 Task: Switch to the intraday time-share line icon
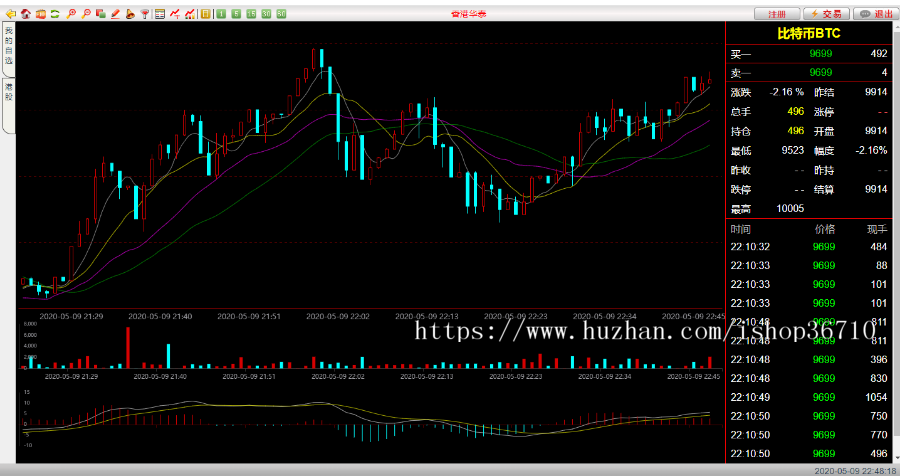pos(175,14)
